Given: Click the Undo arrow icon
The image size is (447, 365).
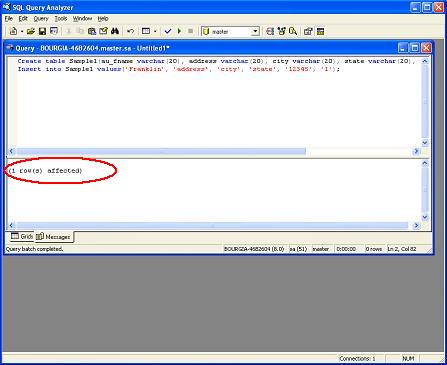Looking at the screenshot, I should 131,31.
